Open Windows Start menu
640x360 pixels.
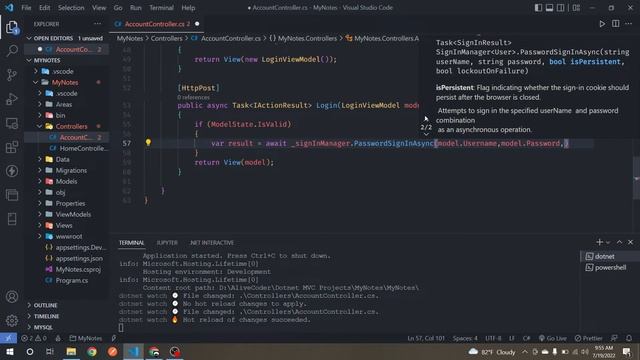point(9,351)
